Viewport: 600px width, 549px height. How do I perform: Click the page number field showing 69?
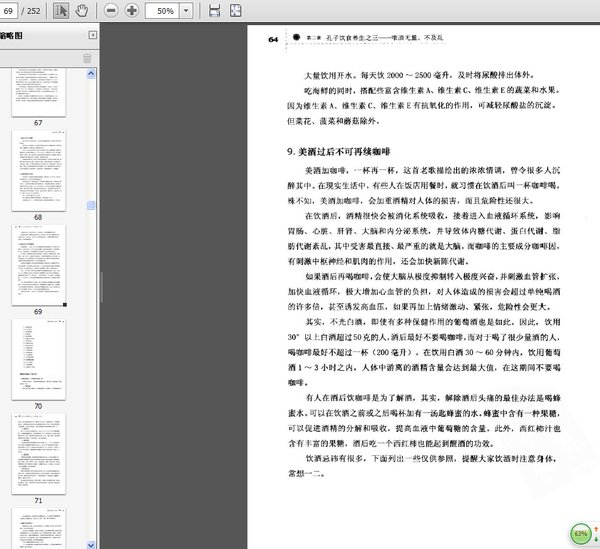click(8, 11)
